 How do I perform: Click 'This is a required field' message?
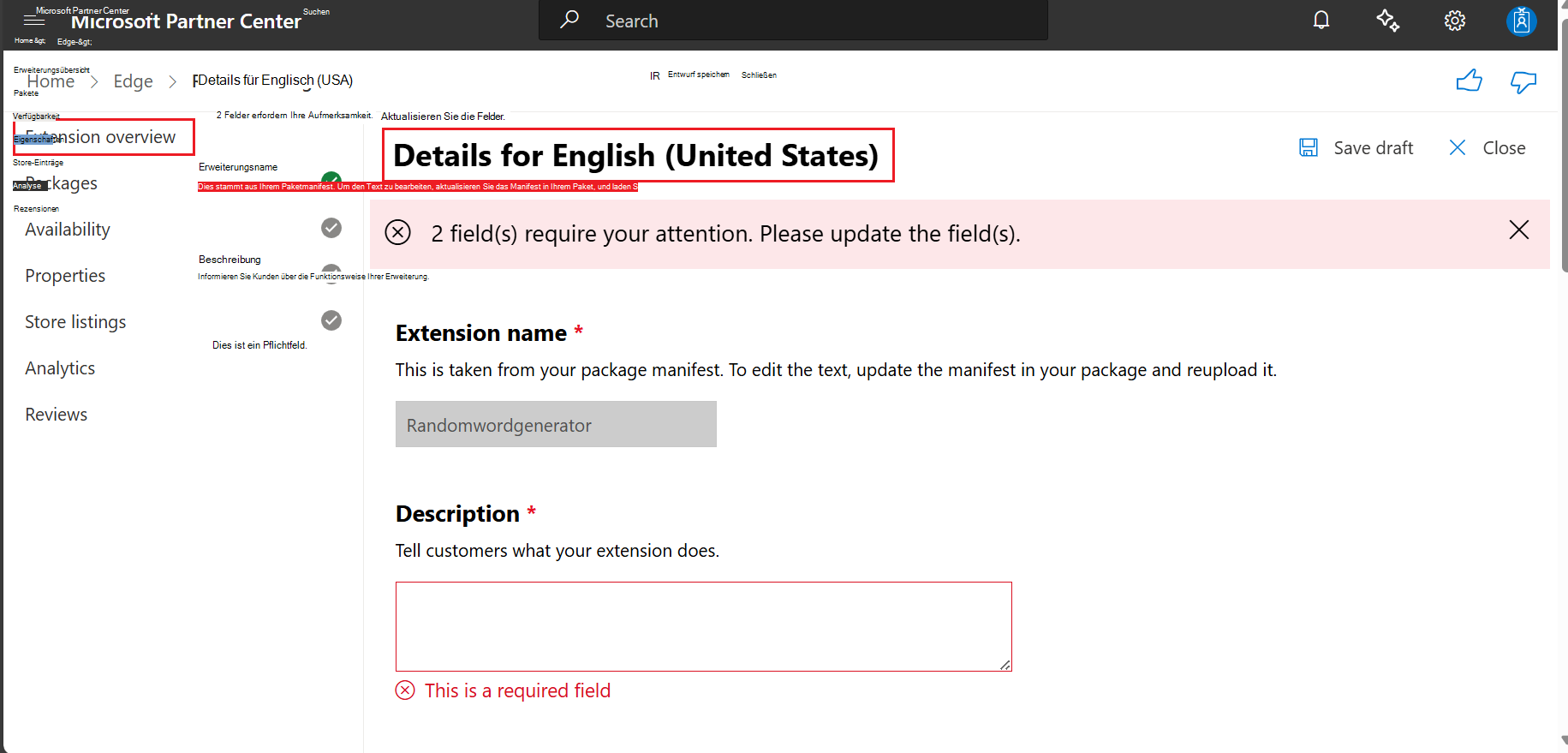pos(517,690)
